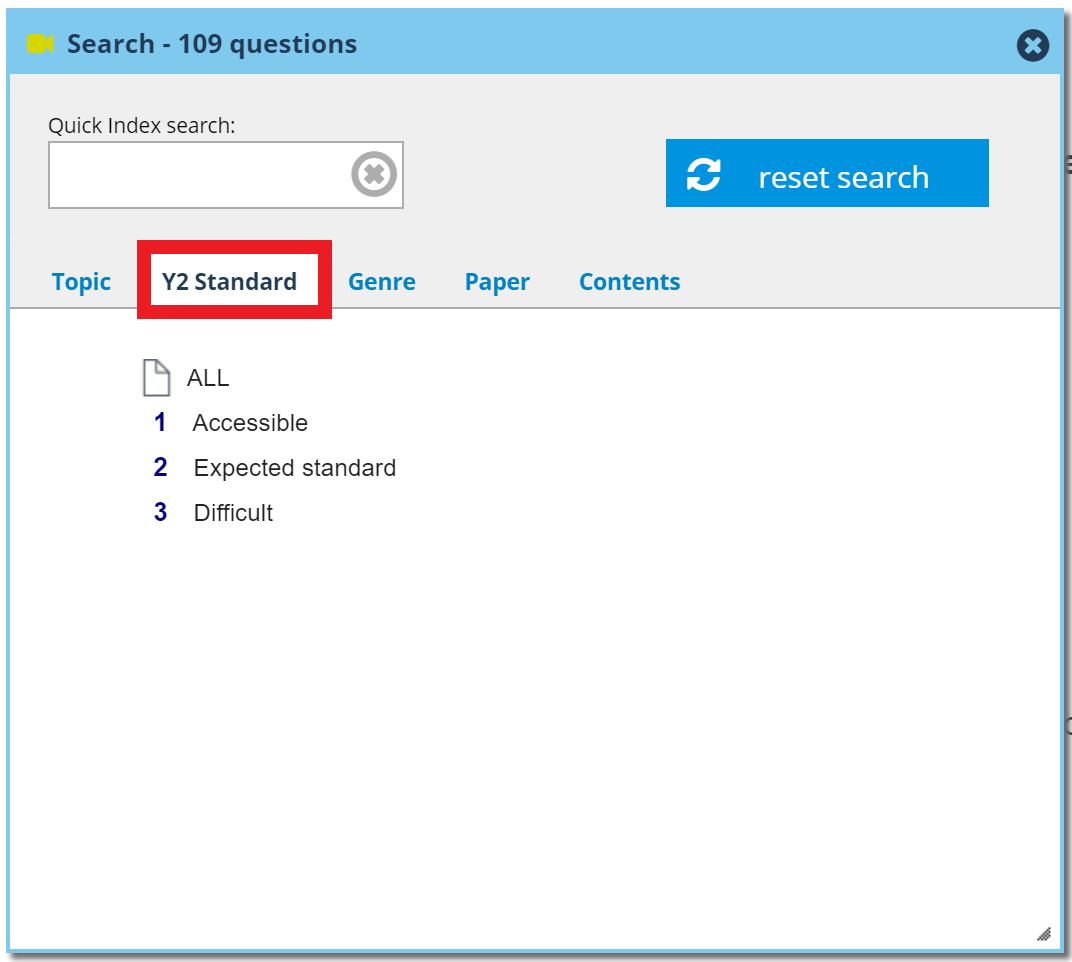Switch to the Topic tab

(x=81, y=282)
